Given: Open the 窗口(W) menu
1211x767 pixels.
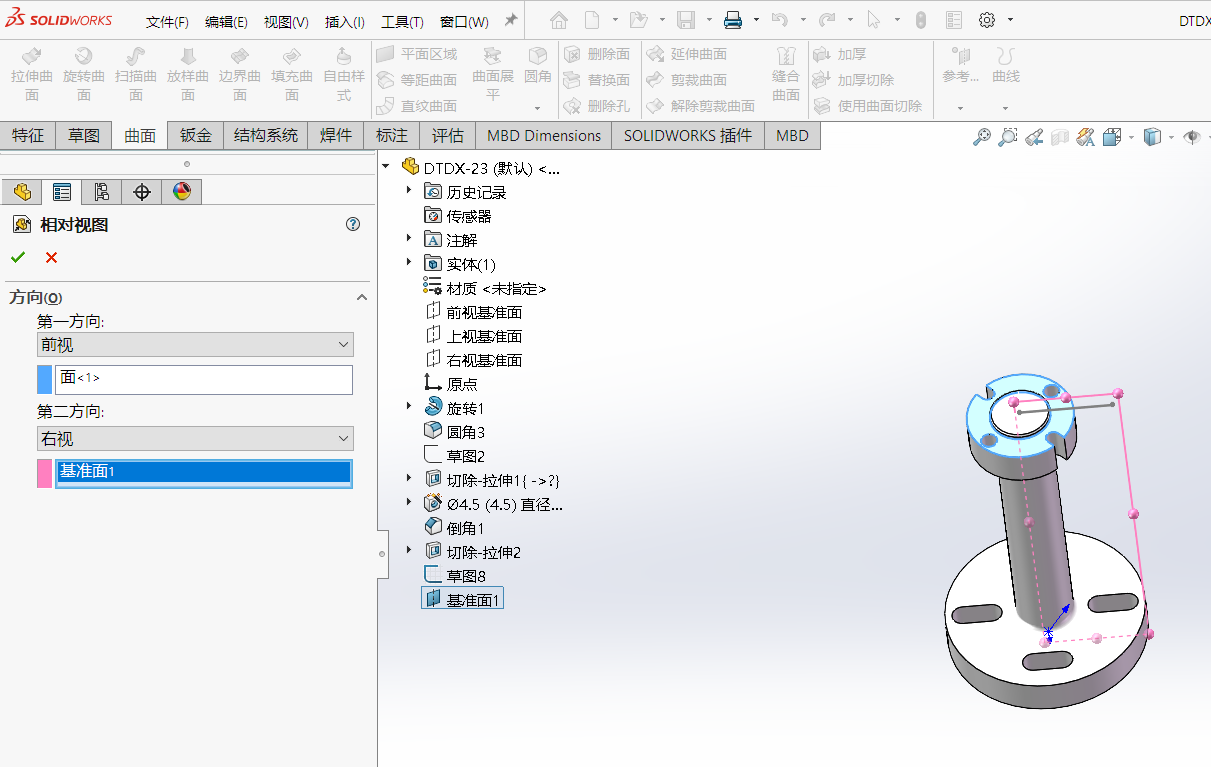Looking at the screenshot, I should (x=464, y=22).
